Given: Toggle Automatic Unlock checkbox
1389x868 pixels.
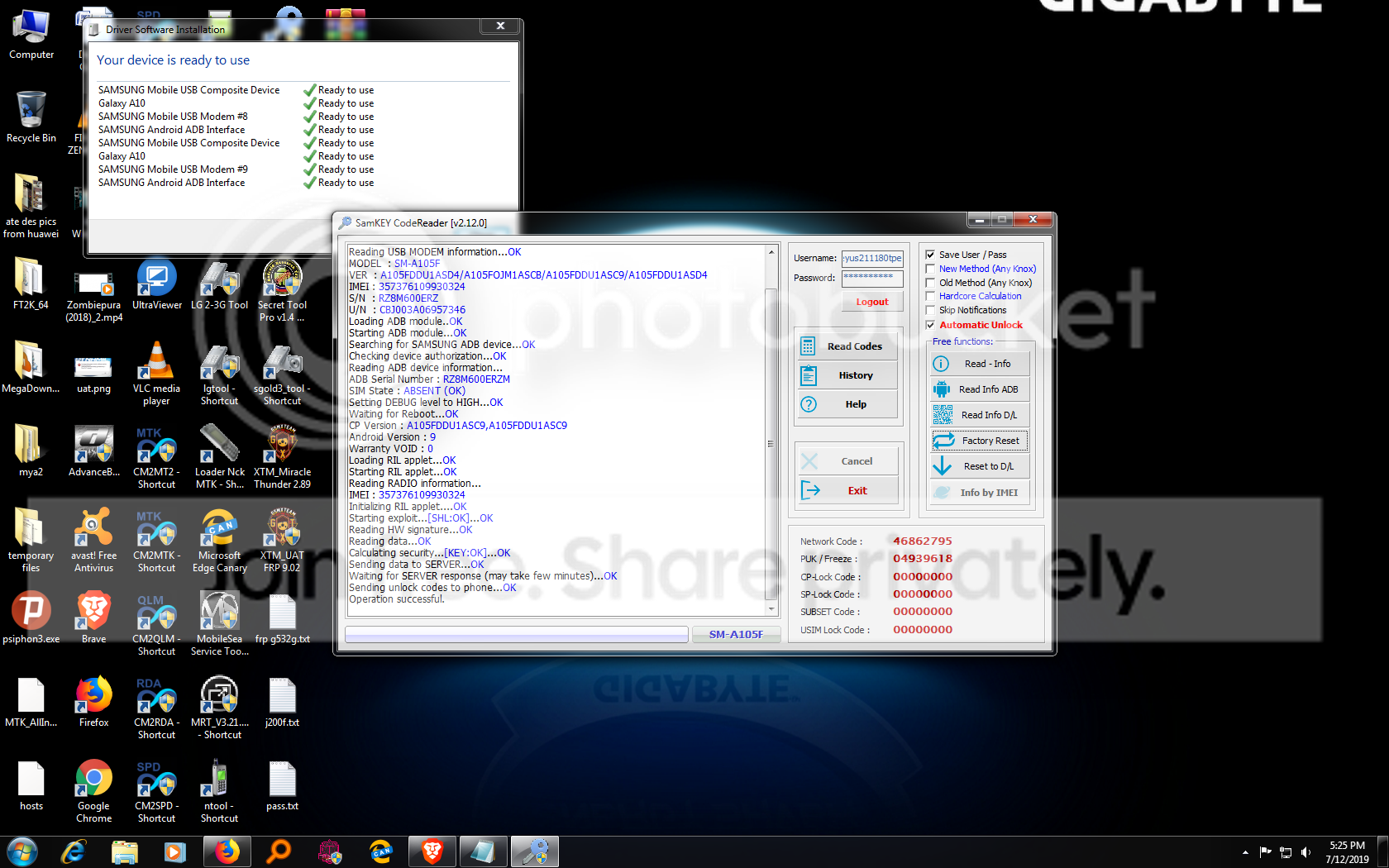Looking at the screenshot, I should pos(930,325).
